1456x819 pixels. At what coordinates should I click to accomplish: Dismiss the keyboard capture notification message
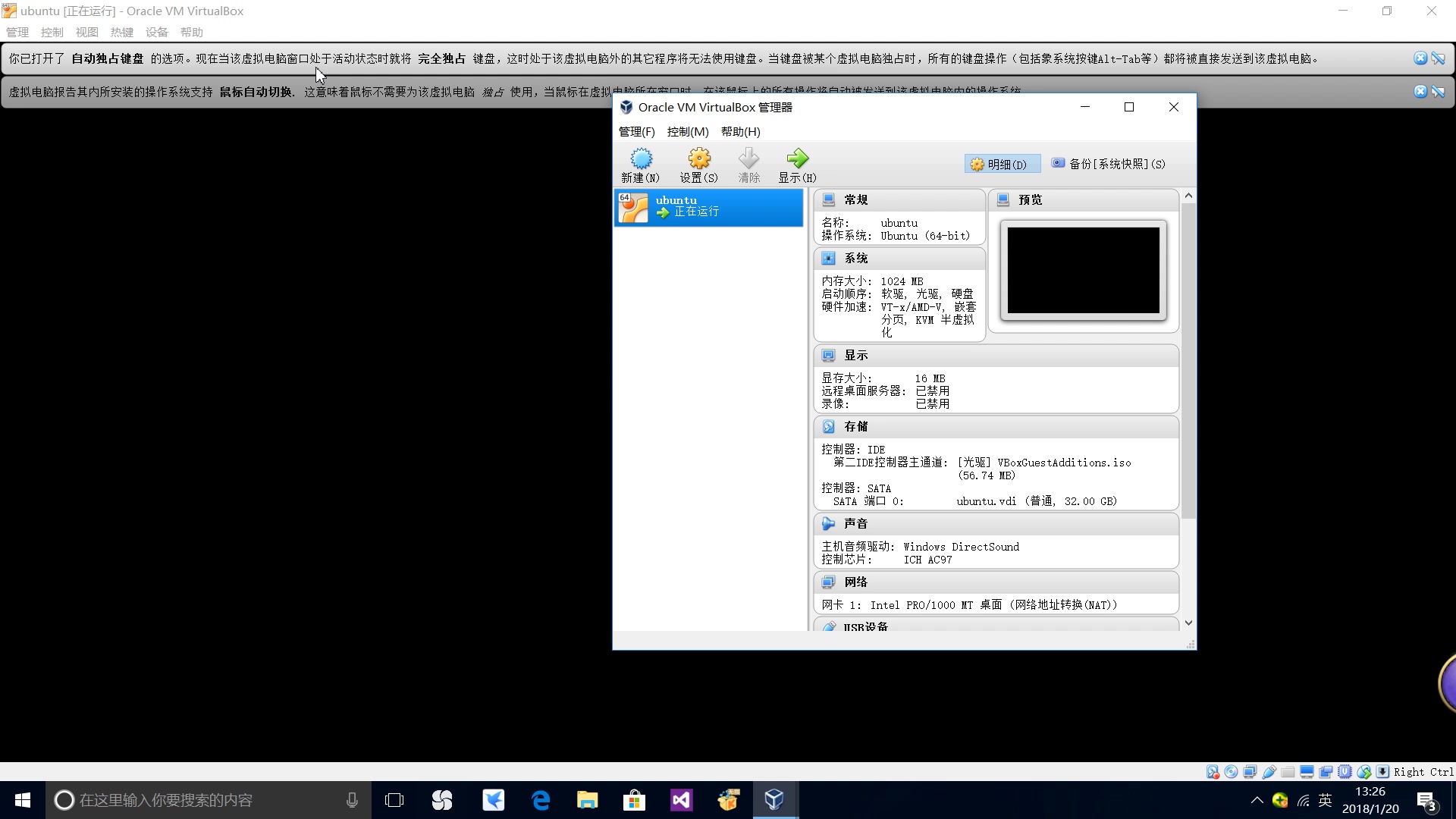[1420, 58]
